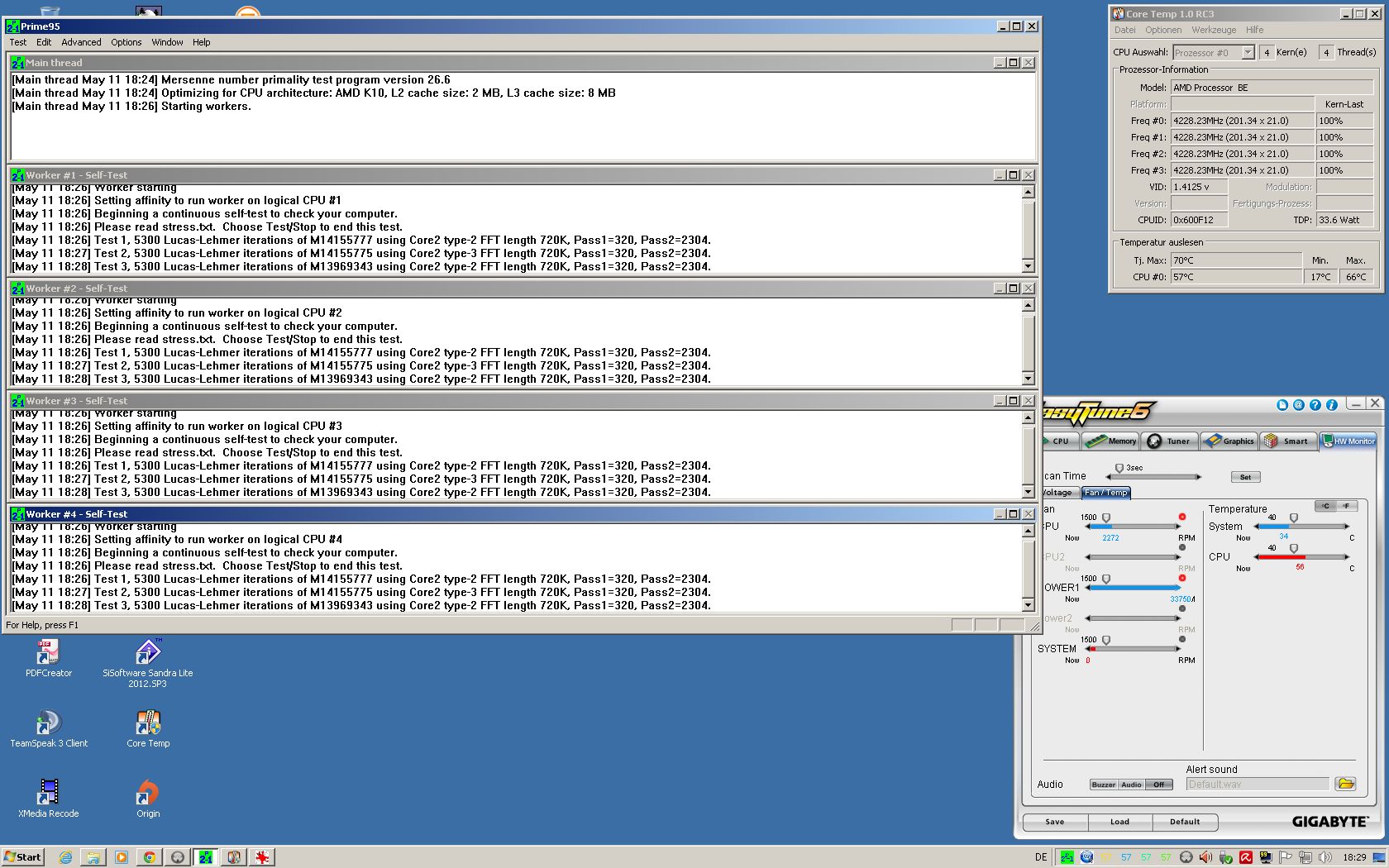Open the Window menu in Prime95
This screenshot has height=868, width=1389.
167,42
